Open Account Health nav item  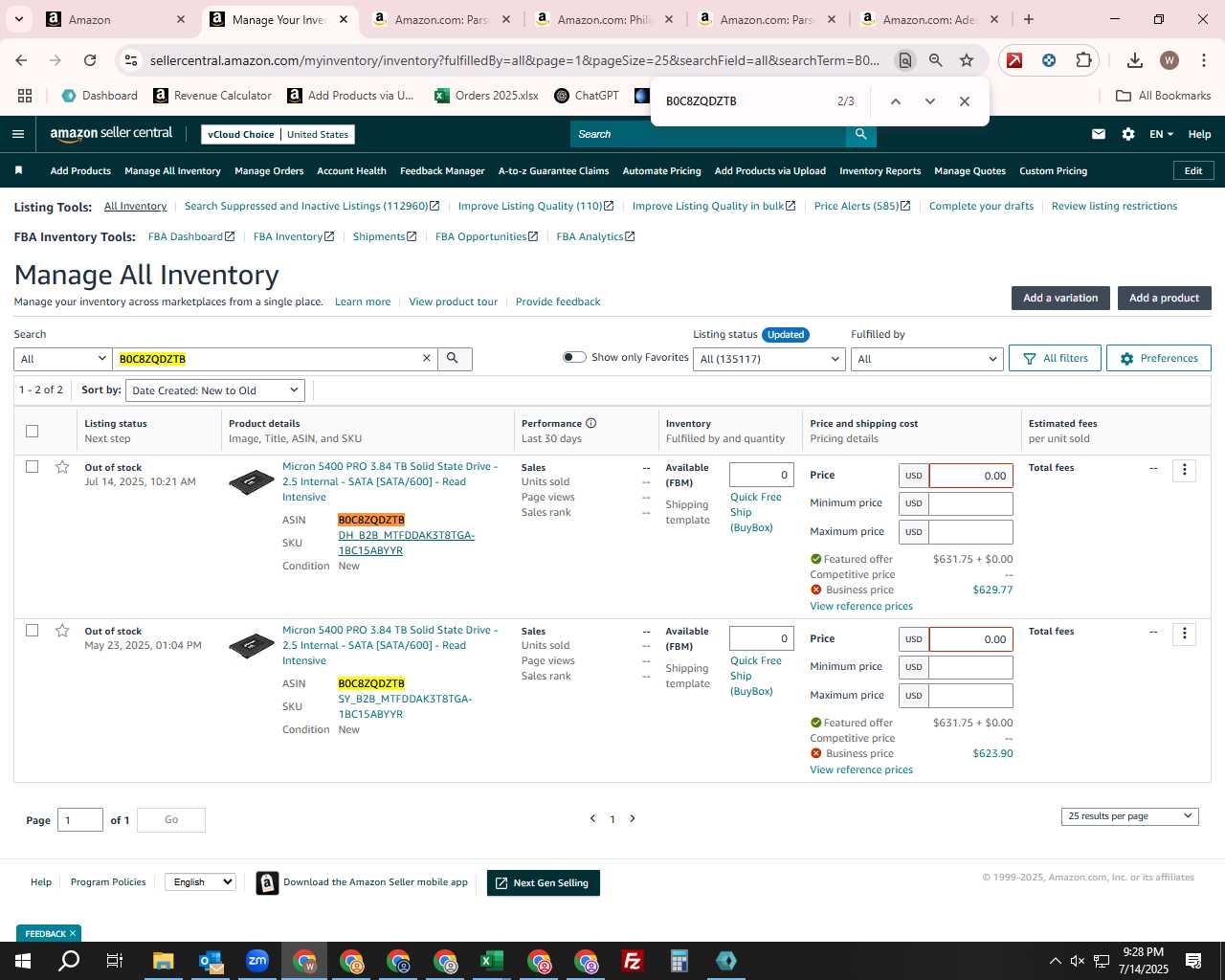(x=351, y=171)
